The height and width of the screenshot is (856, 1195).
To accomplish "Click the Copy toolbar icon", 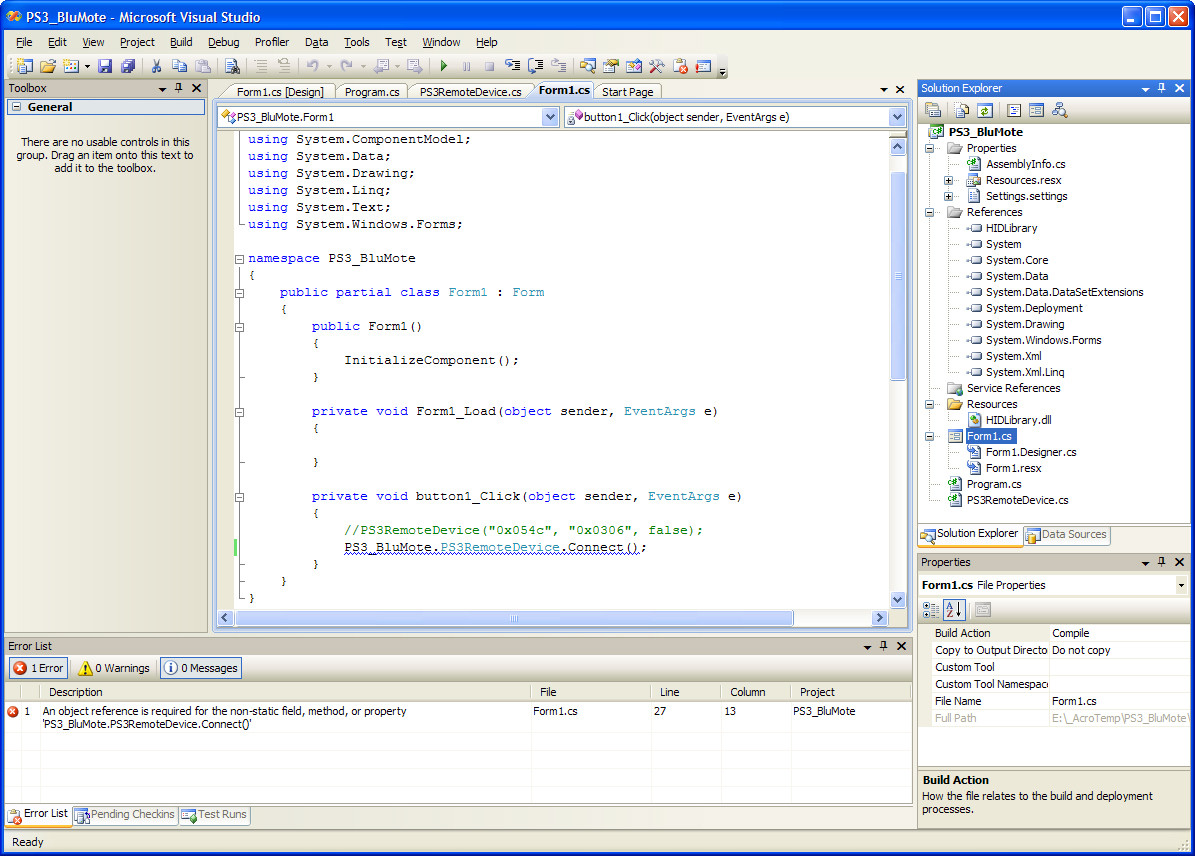I will coord(179,66).
